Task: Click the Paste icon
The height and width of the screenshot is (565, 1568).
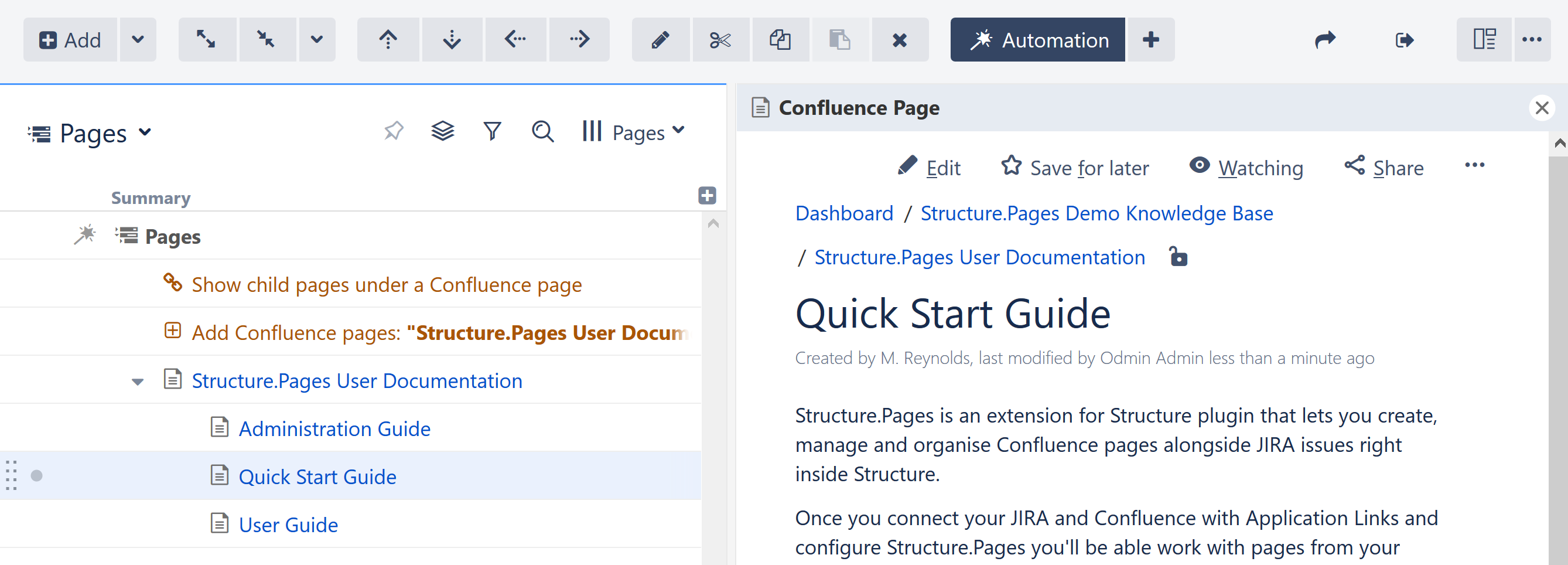Action: (840, 40)
